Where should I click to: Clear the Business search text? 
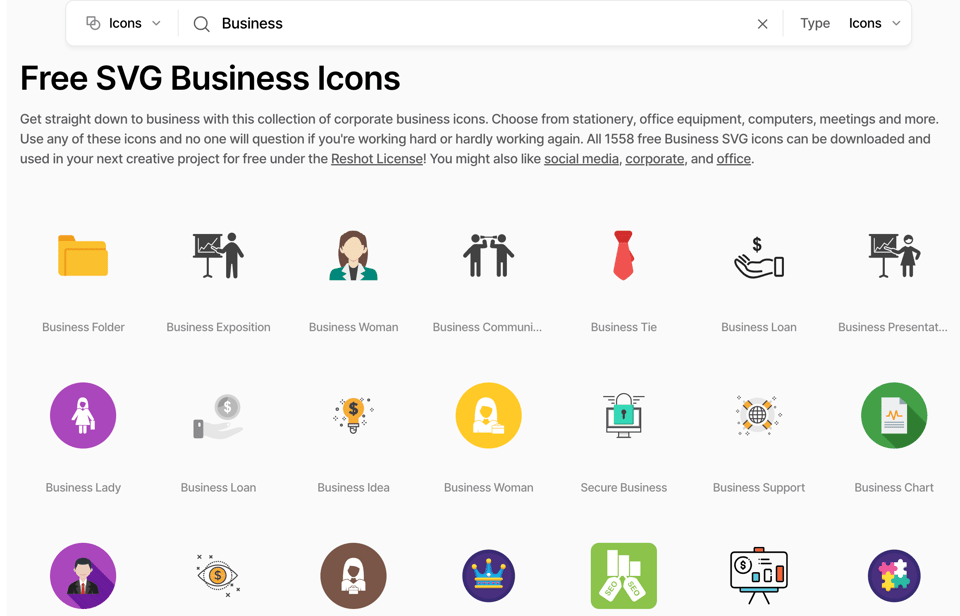(x=762, y=24)
